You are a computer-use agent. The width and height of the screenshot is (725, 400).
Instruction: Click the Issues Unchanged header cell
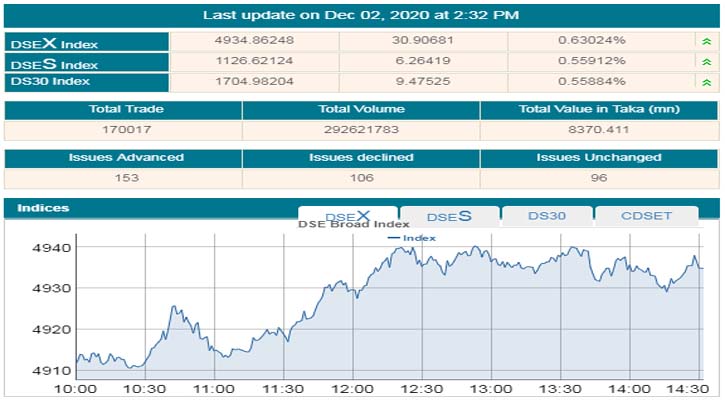click(x=598, y=158)
